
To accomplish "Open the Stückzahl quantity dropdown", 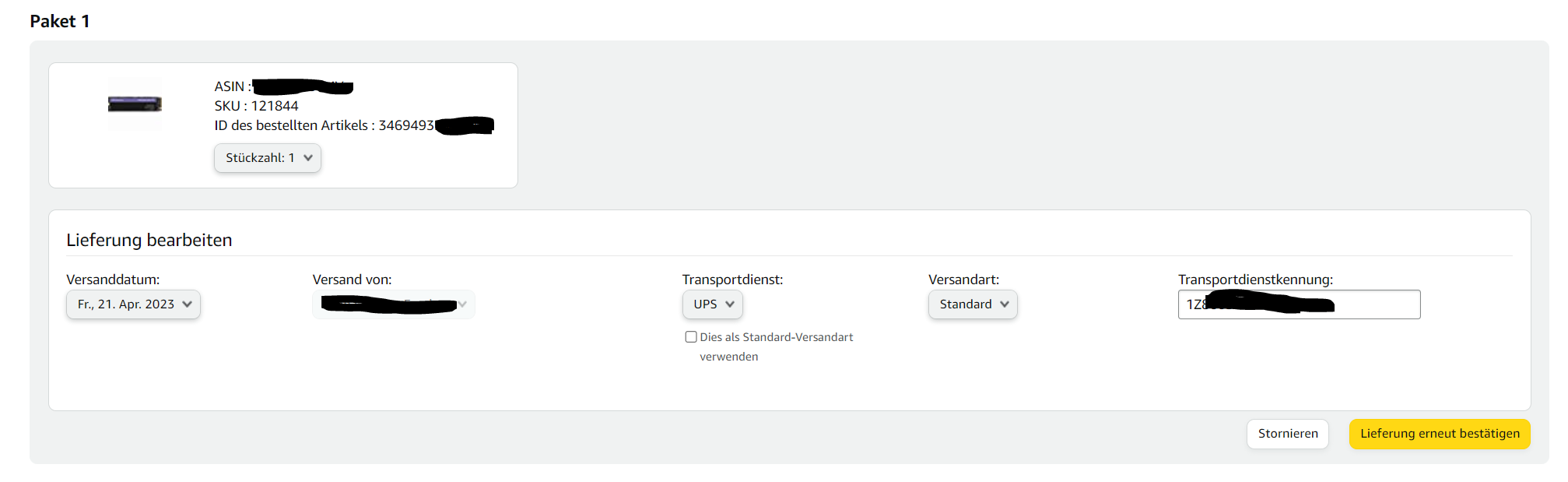I will tap(268, 158).
